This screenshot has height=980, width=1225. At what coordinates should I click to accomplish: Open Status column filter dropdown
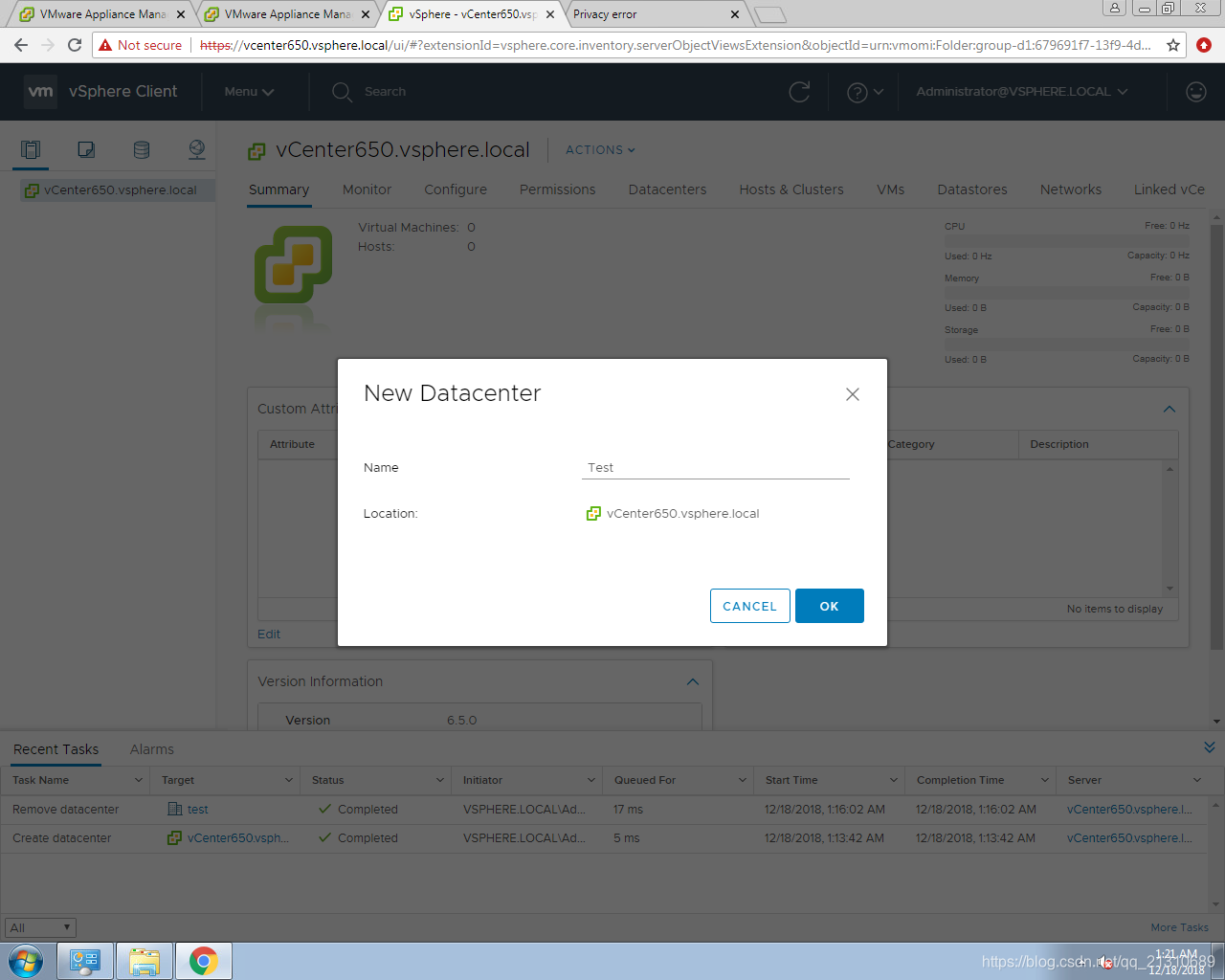coord(439,780)
